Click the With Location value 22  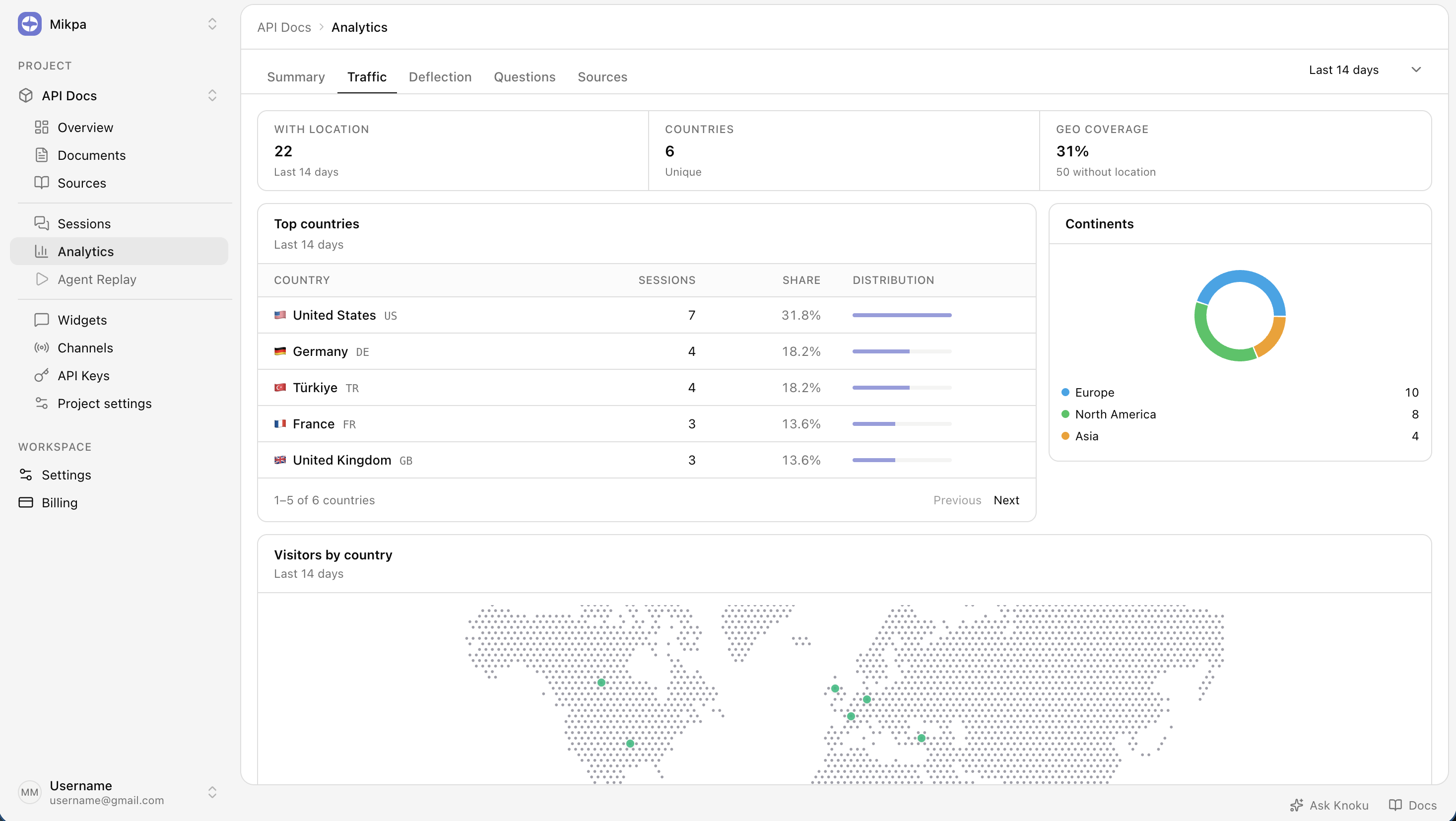[283, 151]
